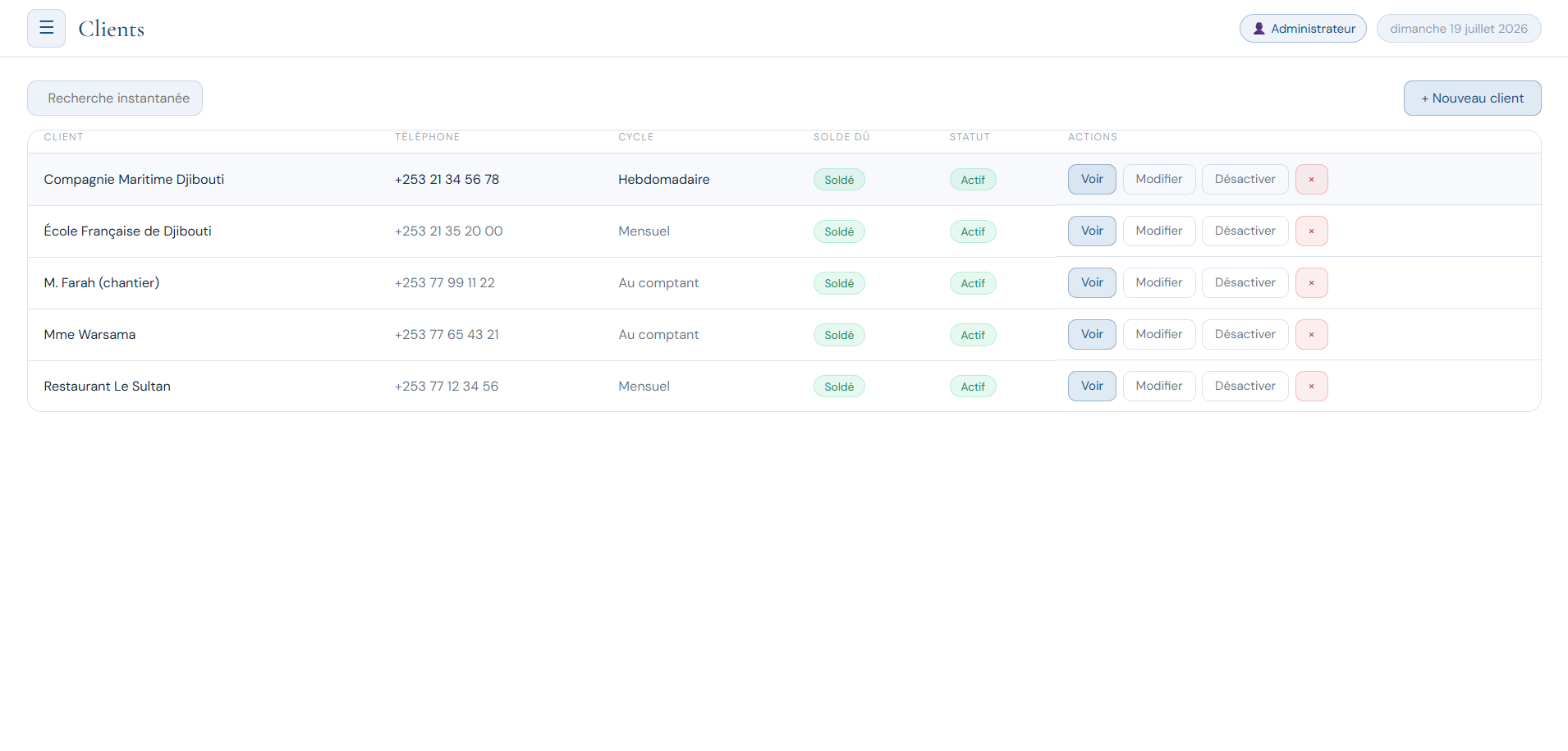Add a client with Nouveau client button
This screenshot has width=1568, height=751.
[x=1472, y=98]
